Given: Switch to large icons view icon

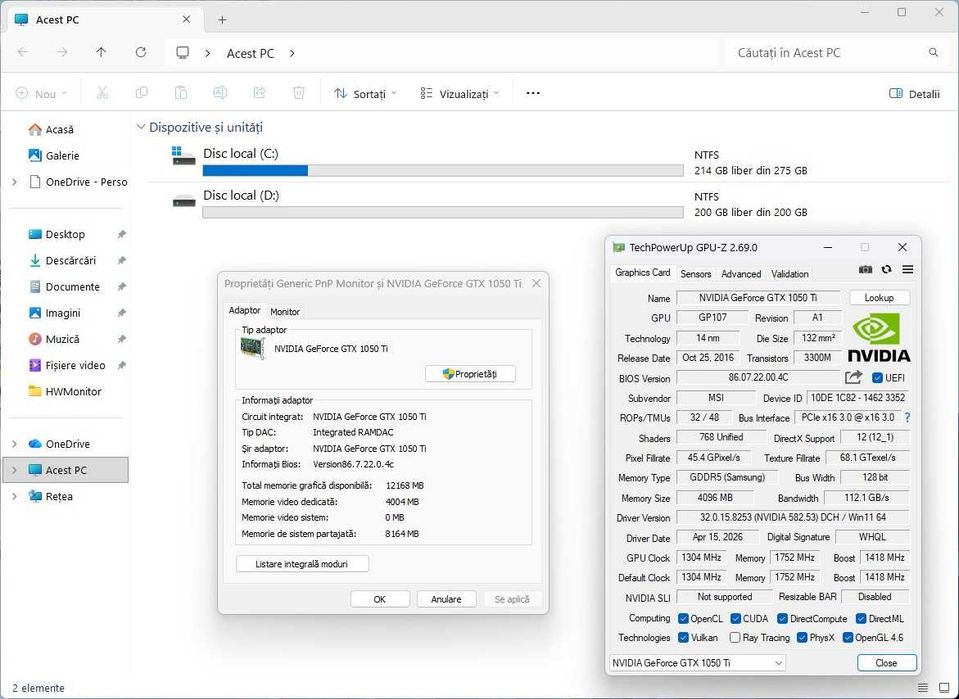Looking at the screenshot, I should tap(944, 688).
